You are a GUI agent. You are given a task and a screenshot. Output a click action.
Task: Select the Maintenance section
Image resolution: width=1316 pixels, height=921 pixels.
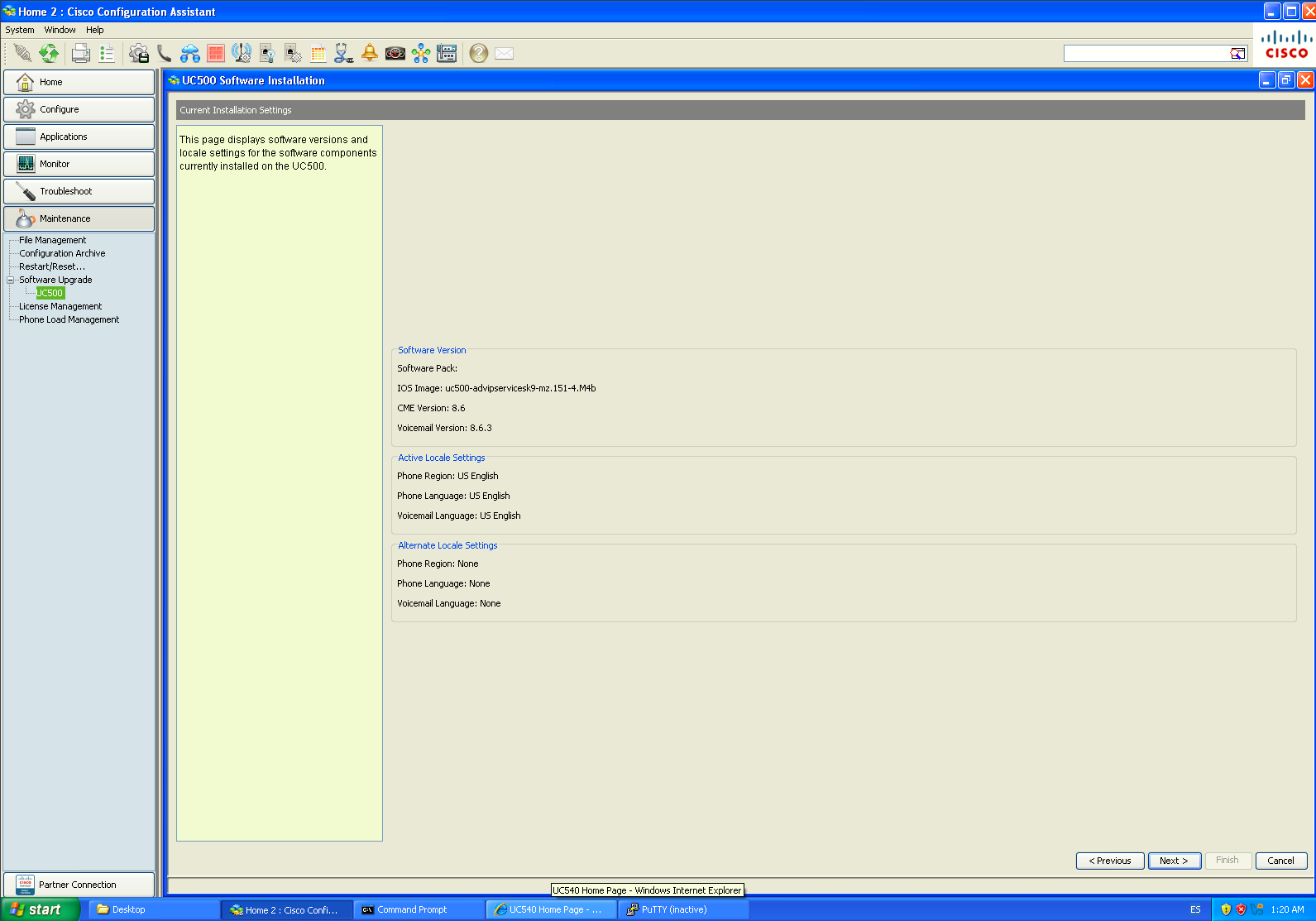[x=79, y=218]
